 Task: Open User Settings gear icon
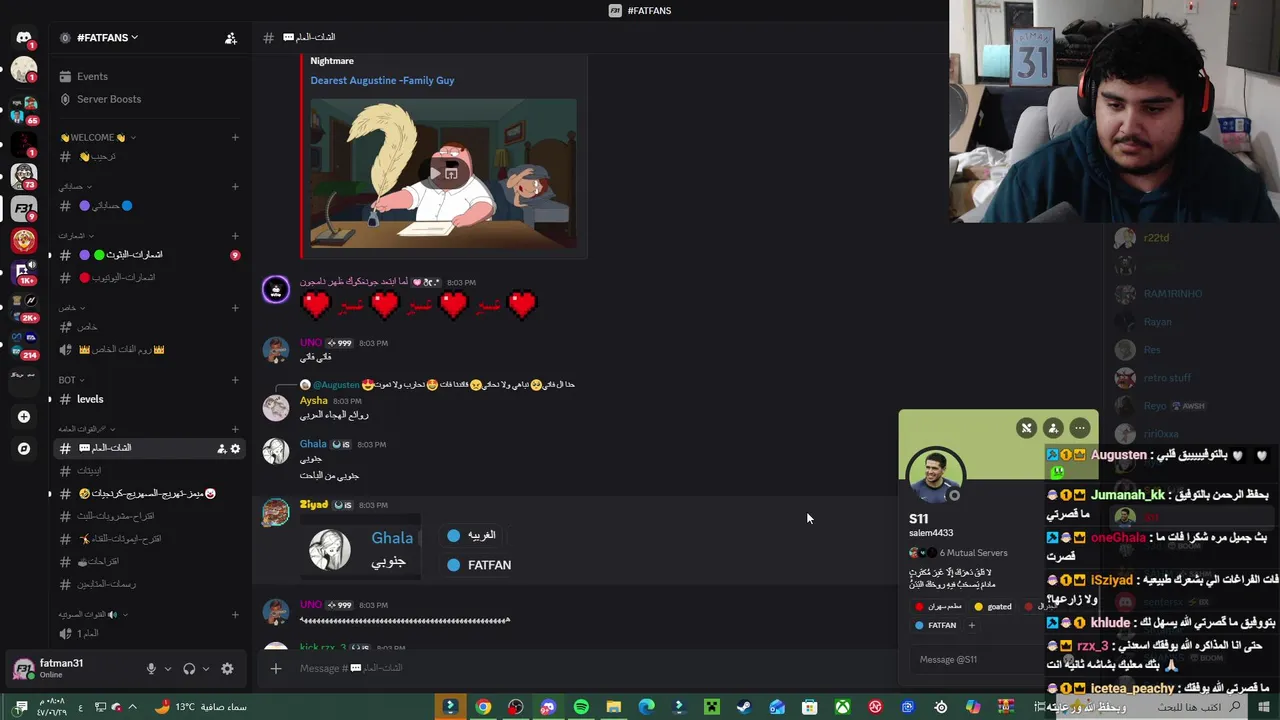[227, 669]
